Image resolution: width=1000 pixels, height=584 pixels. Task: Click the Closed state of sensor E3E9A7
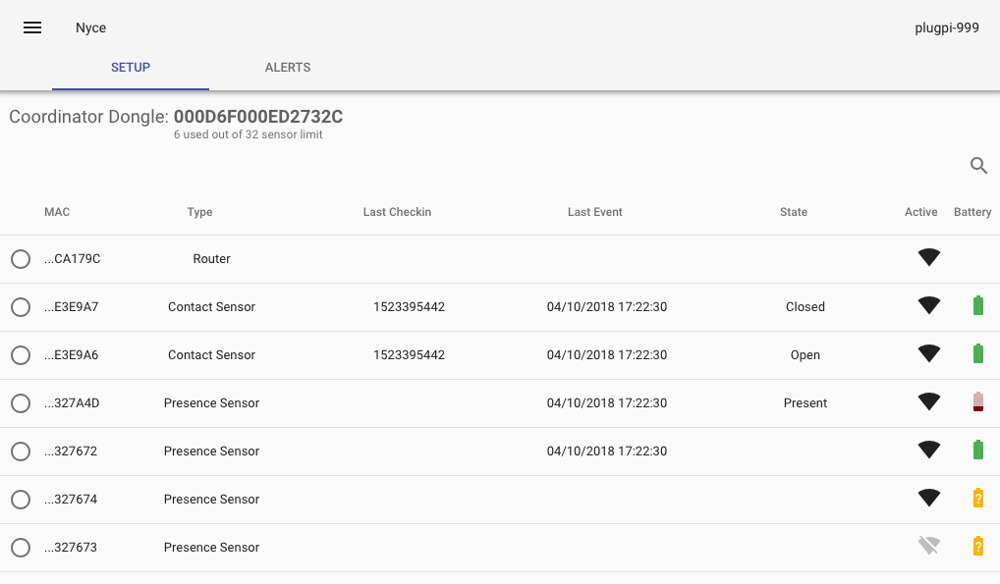(x=805, y=307)
